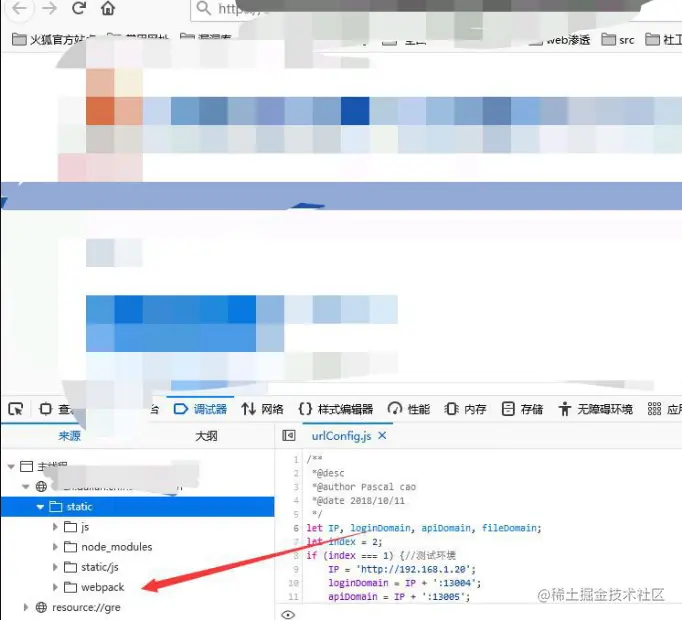Expand the resource://gre node arrow

26,607
